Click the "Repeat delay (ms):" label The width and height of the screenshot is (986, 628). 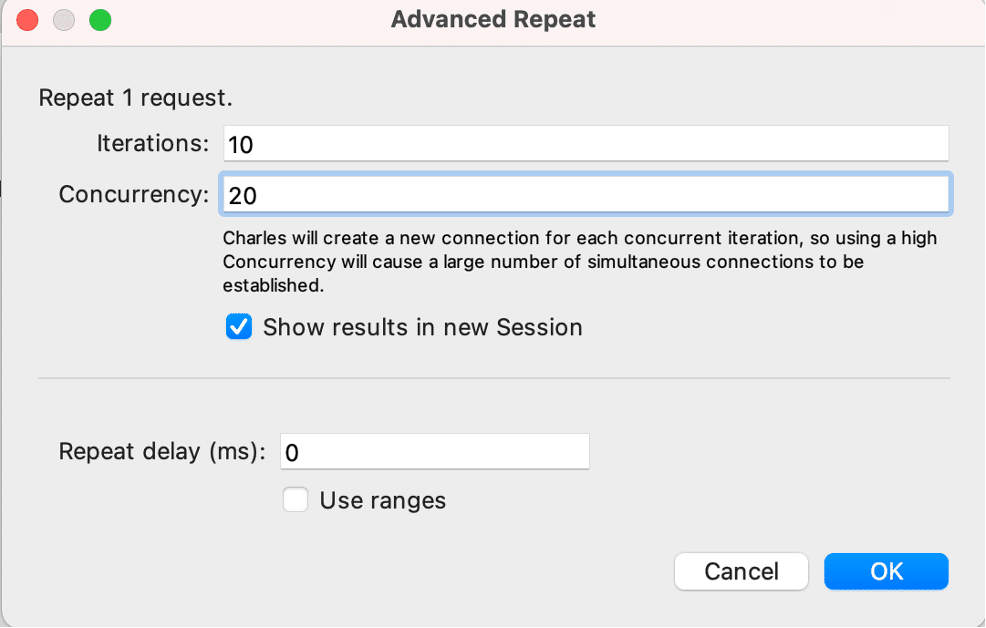(x=162, y=451)
